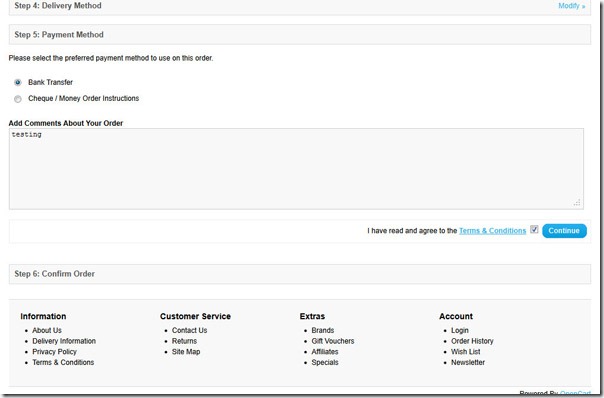The image size is (604, 398).
Task: Open Delivery Information footer link
Action: click(64, 341)
